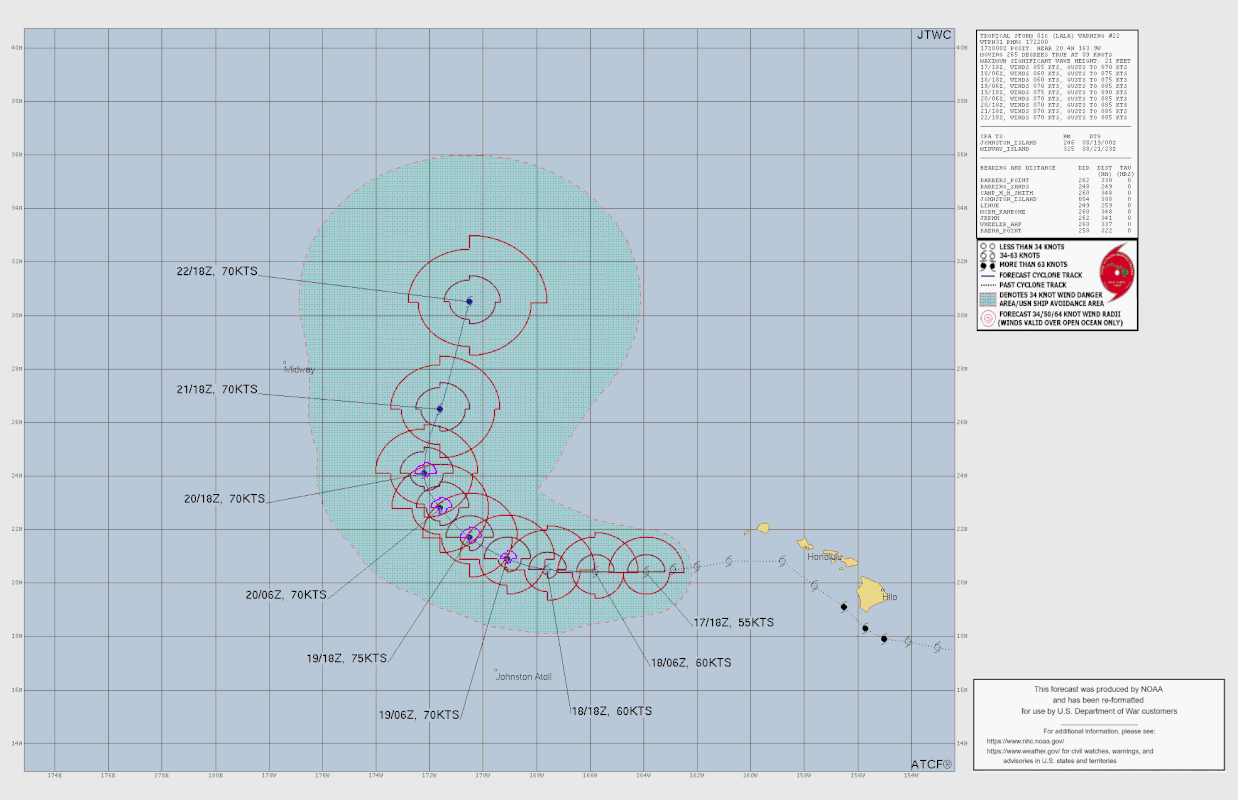Click the 18/18Z forecast position symbol
The width and height of the screenshot is (1238, 800).
pyautogui.click(x=548, y=568)
